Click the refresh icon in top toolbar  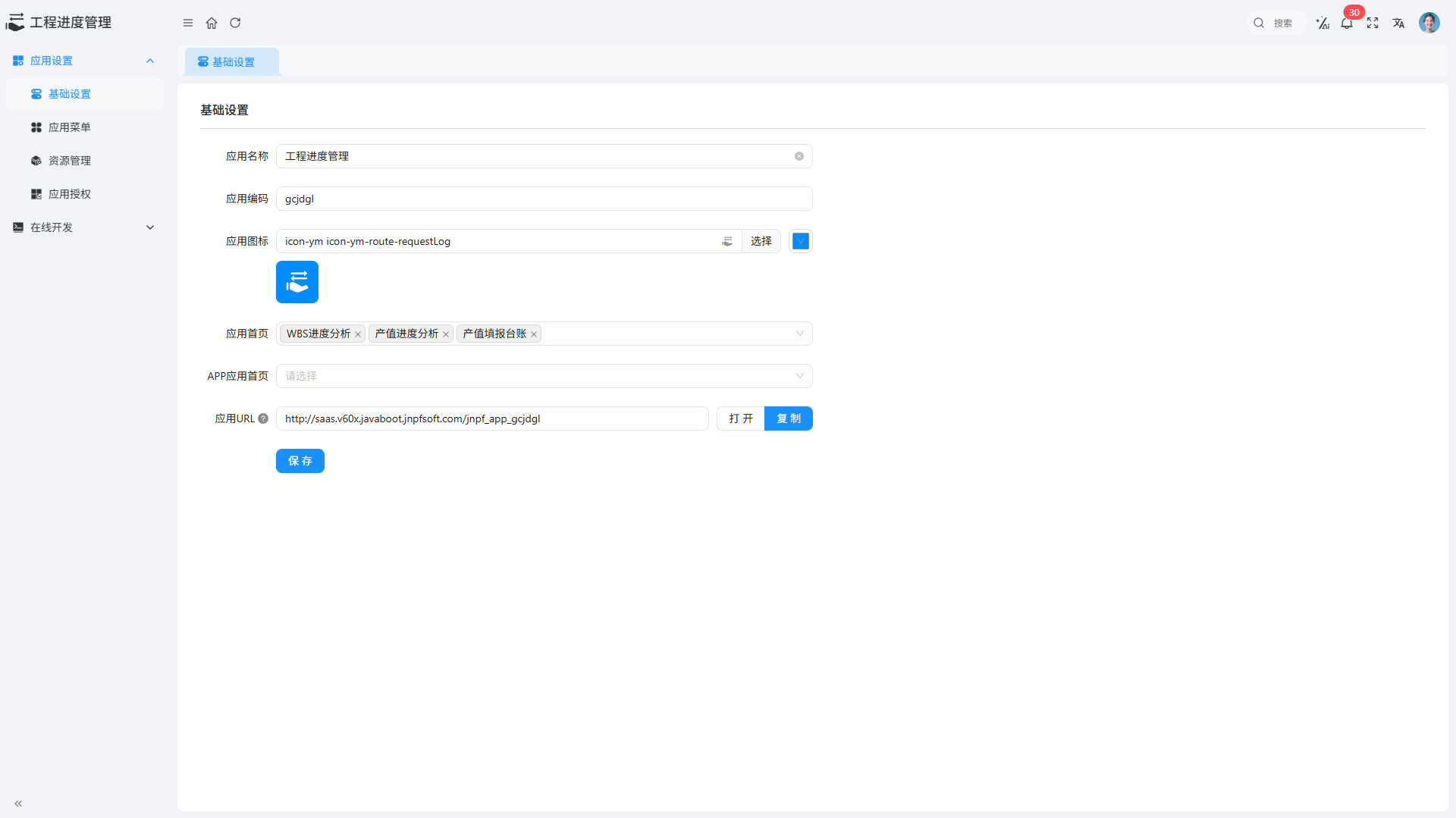(x=235, y=23)
